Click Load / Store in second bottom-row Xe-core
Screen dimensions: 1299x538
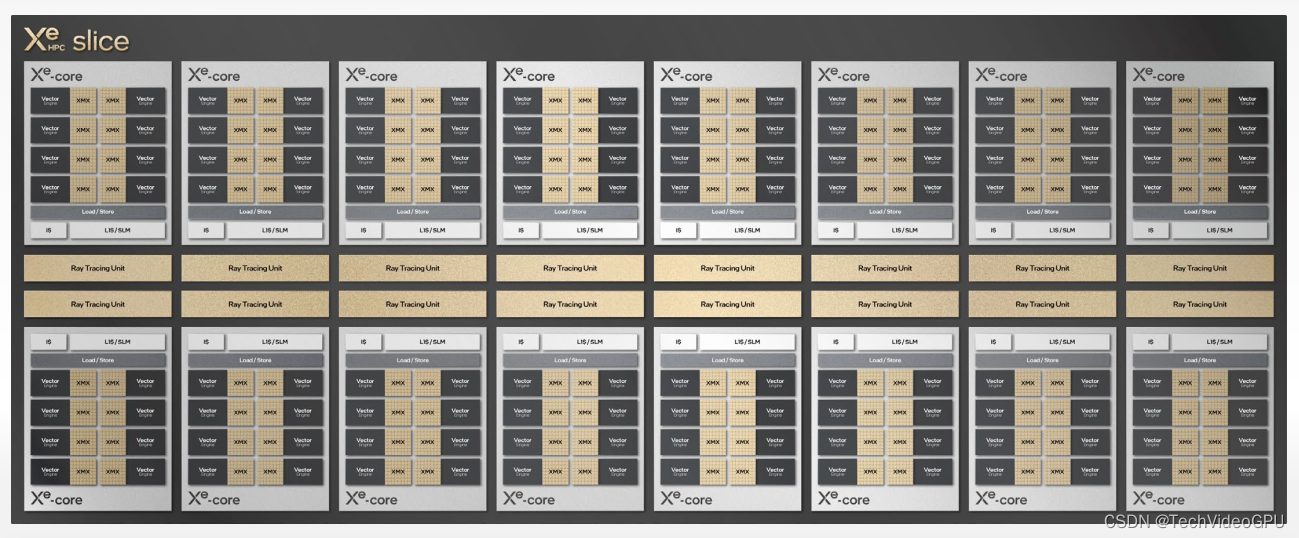click(x=255, y=360)
